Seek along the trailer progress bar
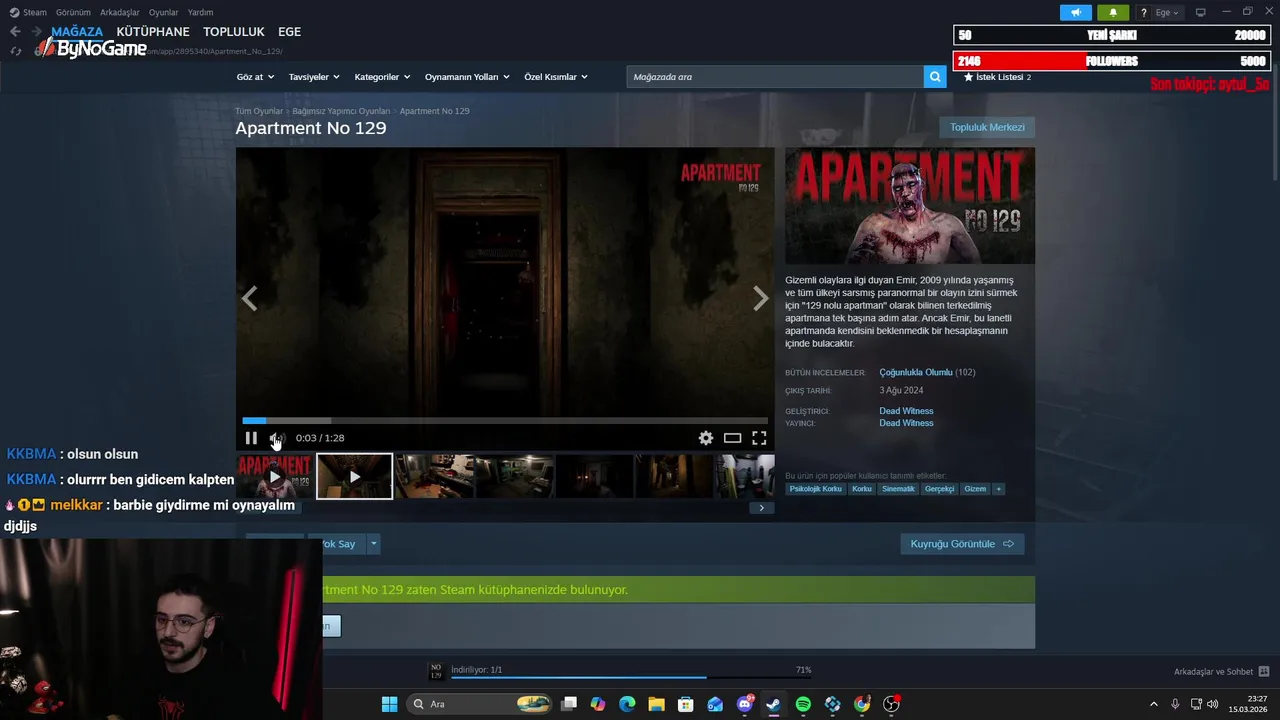The width and height of the screenshot is (1280, 720). coord(505,421)
